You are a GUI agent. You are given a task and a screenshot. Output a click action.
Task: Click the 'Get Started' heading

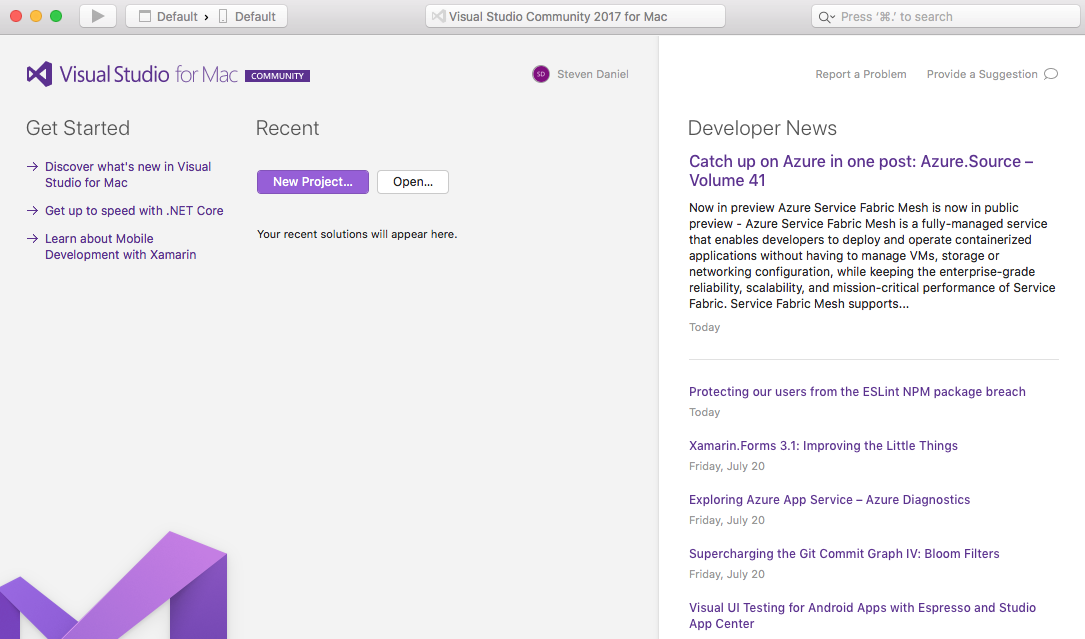78,128
